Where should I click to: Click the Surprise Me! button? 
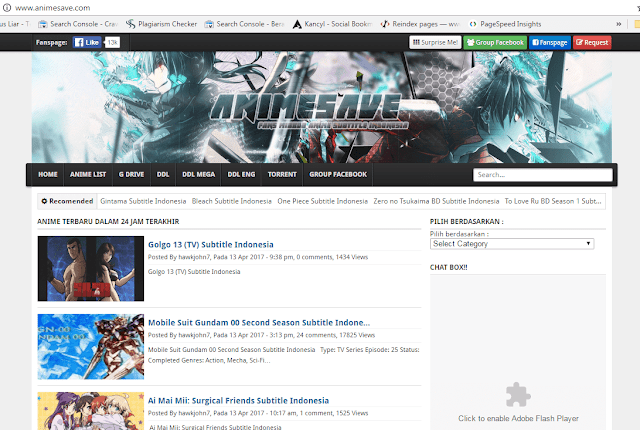pos(435,42)
